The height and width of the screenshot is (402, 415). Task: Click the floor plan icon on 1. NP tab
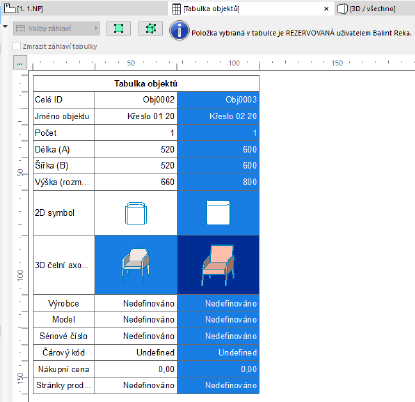pos(9,8)
